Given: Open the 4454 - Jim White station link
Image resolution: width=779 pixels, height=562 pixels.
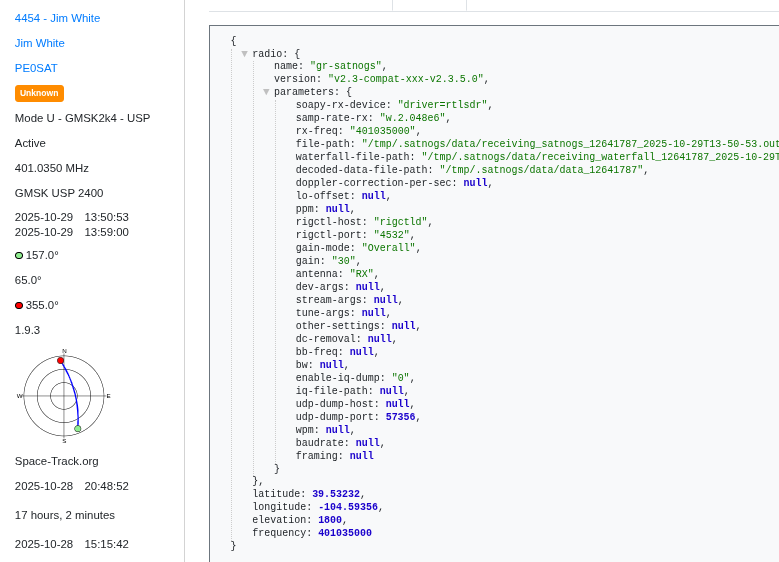Looking at the screenshot, I should point(57,18).
